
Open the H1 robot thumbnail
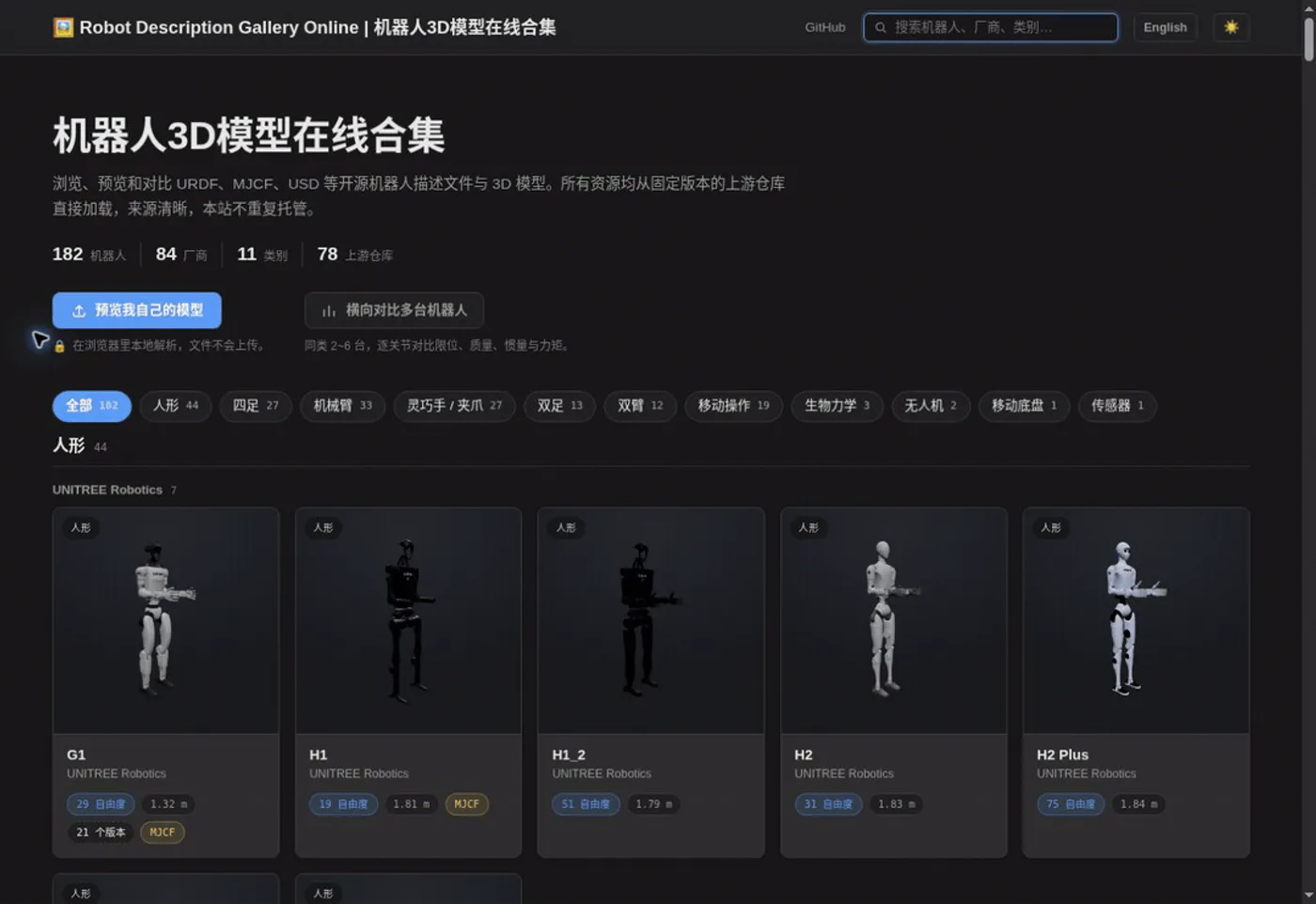pyautogui.click(x=408, y=621)
